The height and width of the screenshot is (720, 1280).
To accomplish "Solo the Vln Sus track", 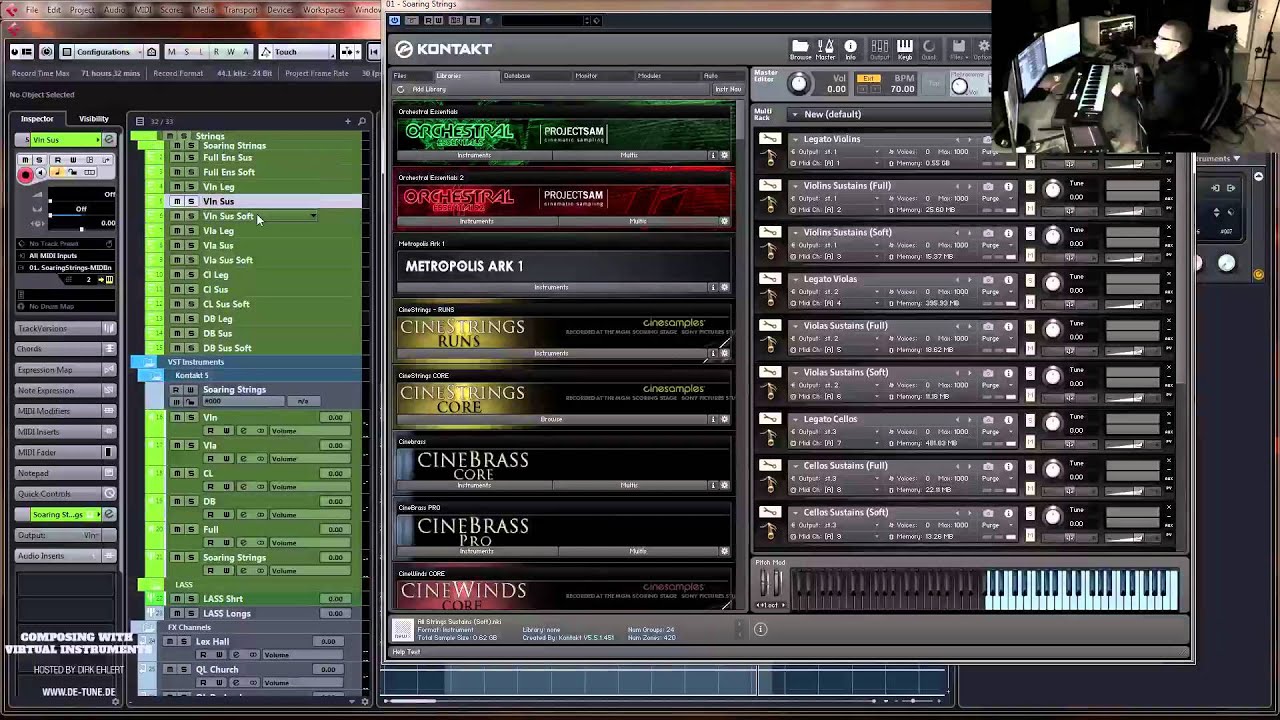I will [191, 201].
